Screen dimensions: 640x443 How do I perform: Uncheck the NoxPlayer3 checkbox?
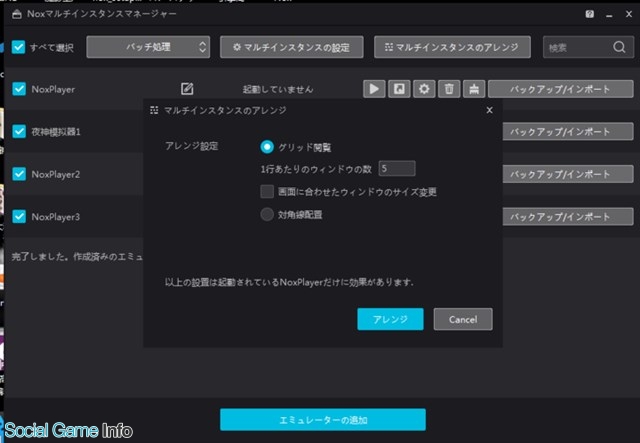(x=19, y=216)
